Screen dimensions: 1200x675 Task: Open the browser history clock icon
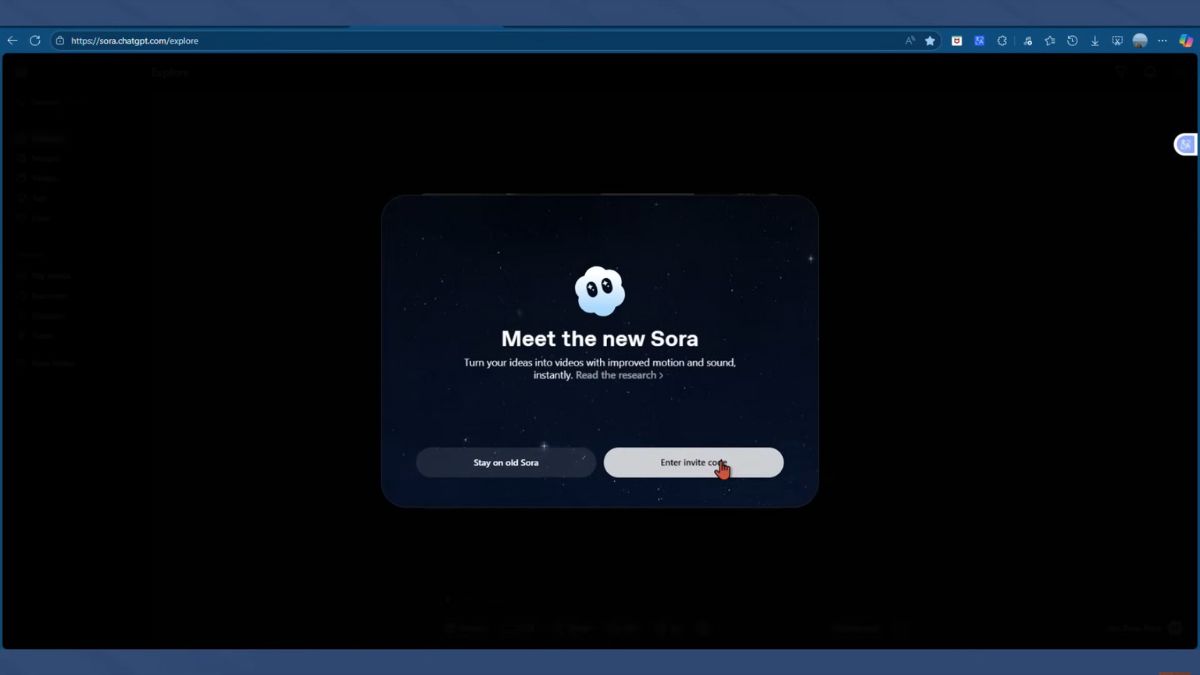1072,41
